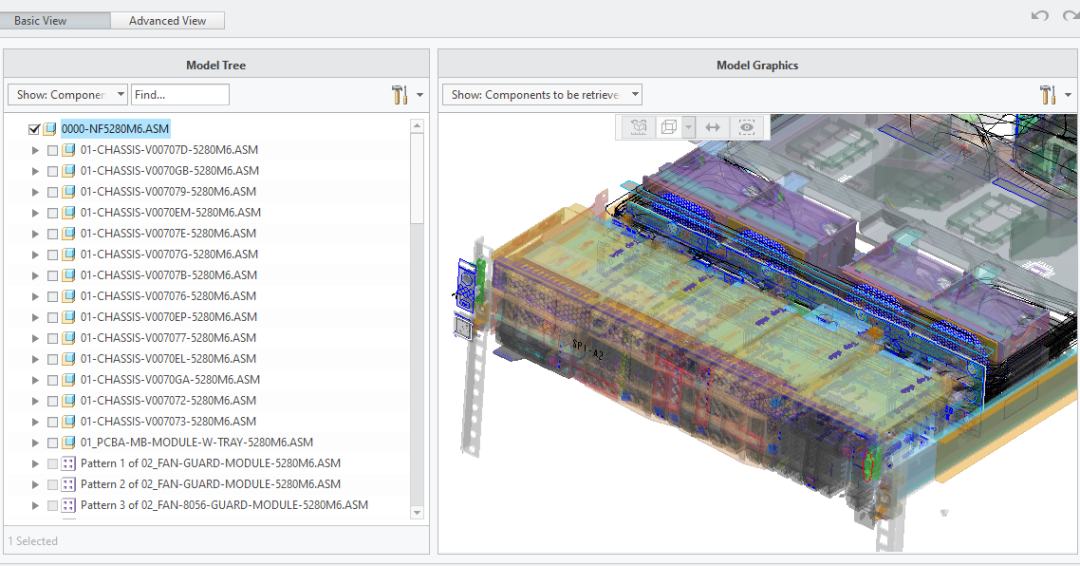Click assembly icon of 01_PCBA-MB-MODULE-W-TRAY-5280M6.ASM

pos(69,442)
